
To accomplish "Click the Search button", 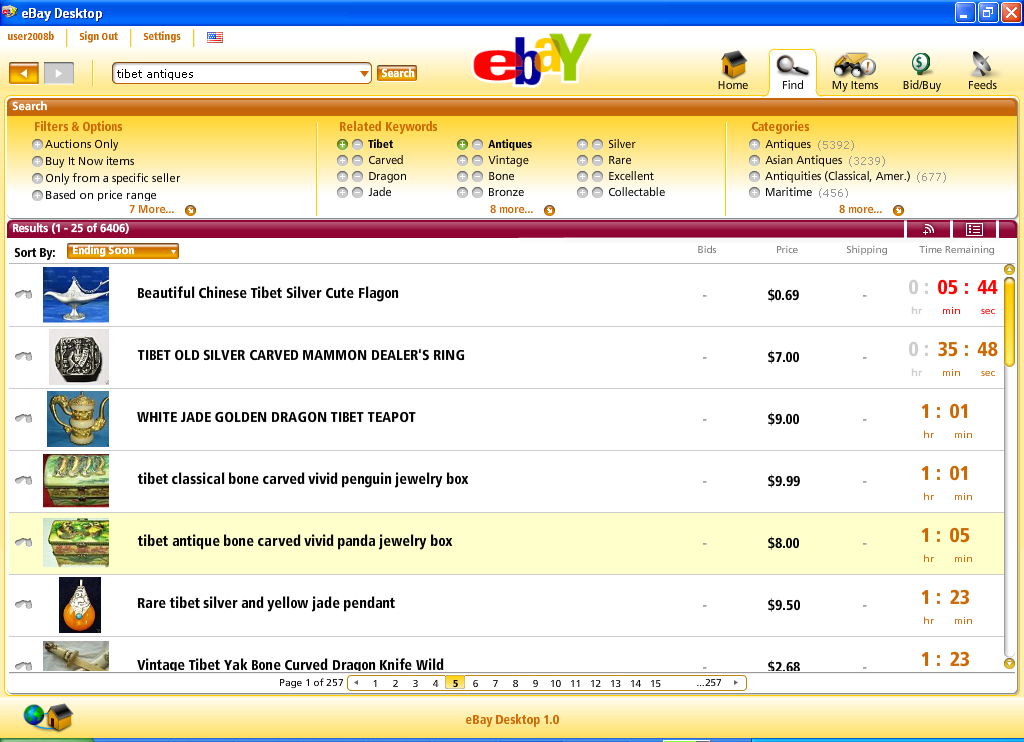I will tap(397, 73).
